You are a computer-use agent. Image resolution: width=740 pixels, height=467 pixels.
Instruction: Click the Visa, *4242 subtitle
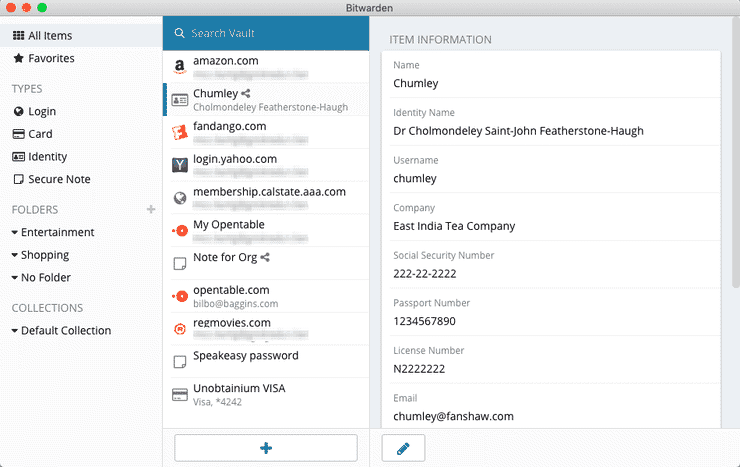pyautogui.click(x=217, y=402)
